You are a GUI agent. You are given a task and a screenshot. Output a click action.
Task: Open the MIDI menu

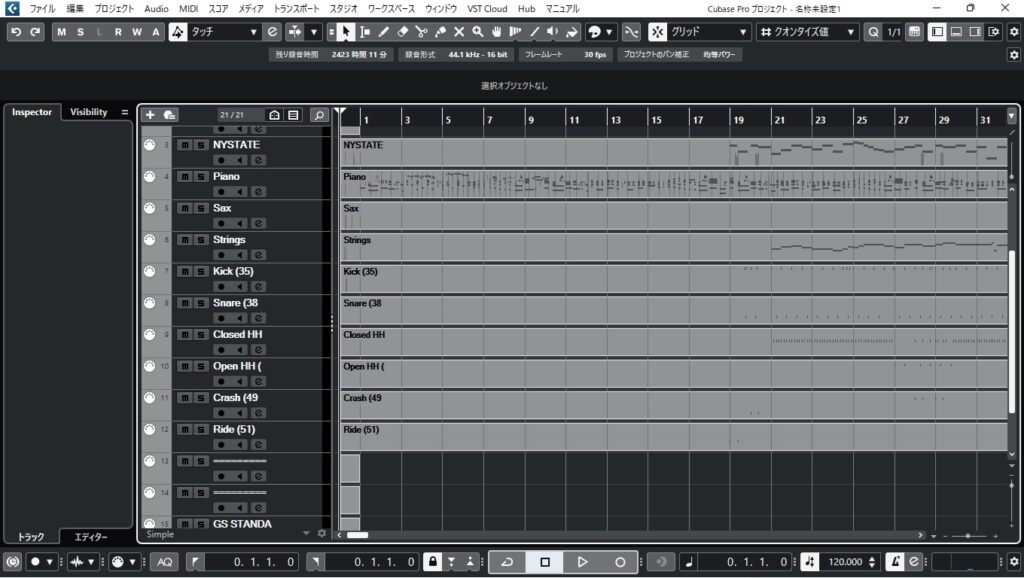pyautogui.click(x=188, y=8)
